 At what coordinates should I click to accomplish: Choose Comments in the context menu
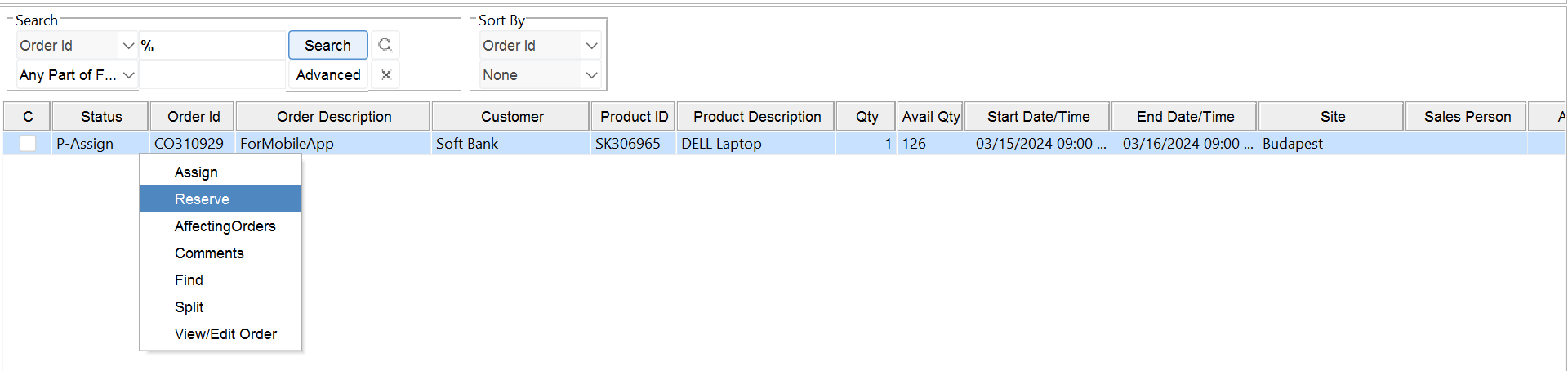coord(209,253)
